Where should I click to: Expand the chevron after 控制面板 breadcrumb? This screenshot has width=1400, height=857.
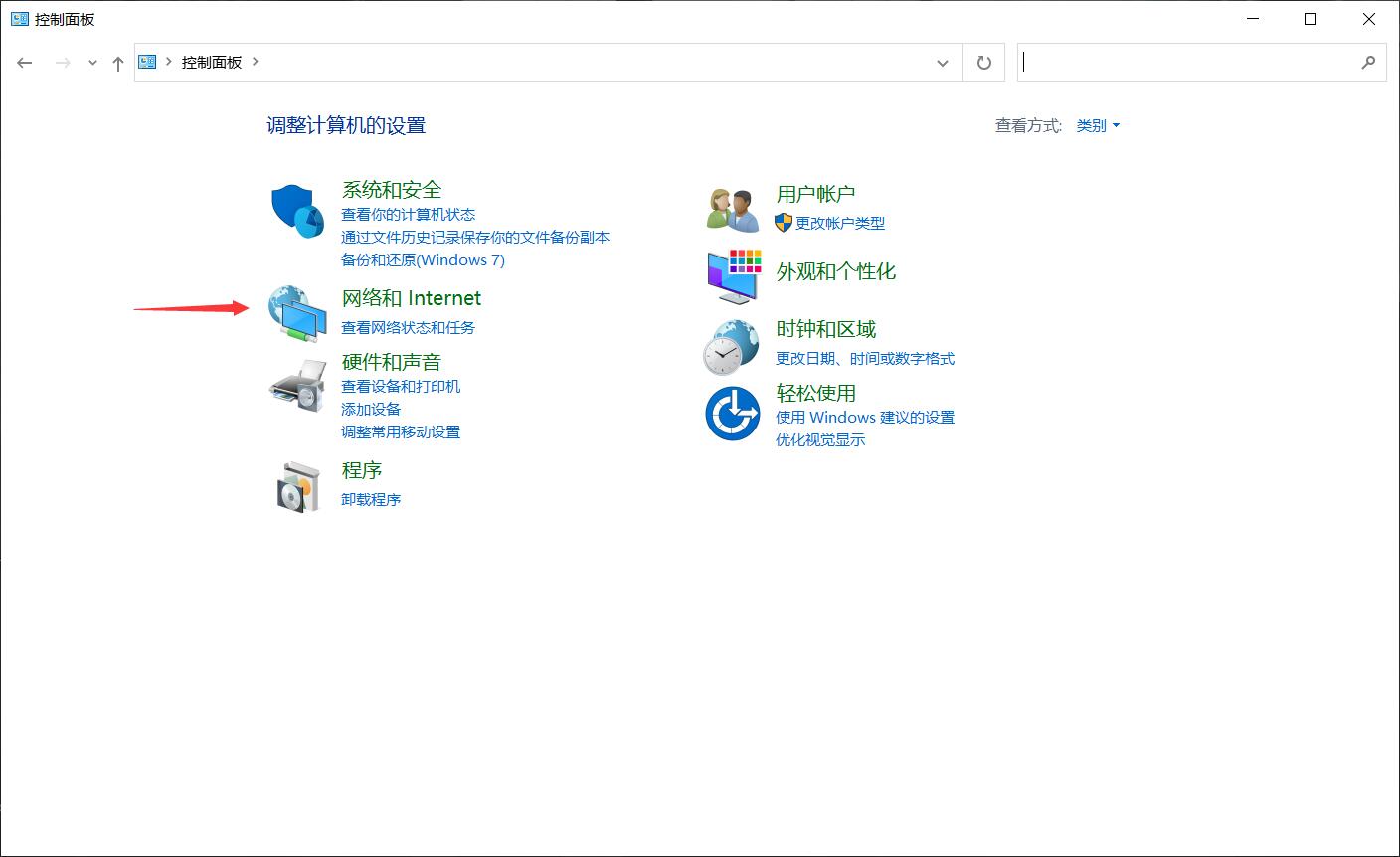pyautogui.click(x=256, y=62)
